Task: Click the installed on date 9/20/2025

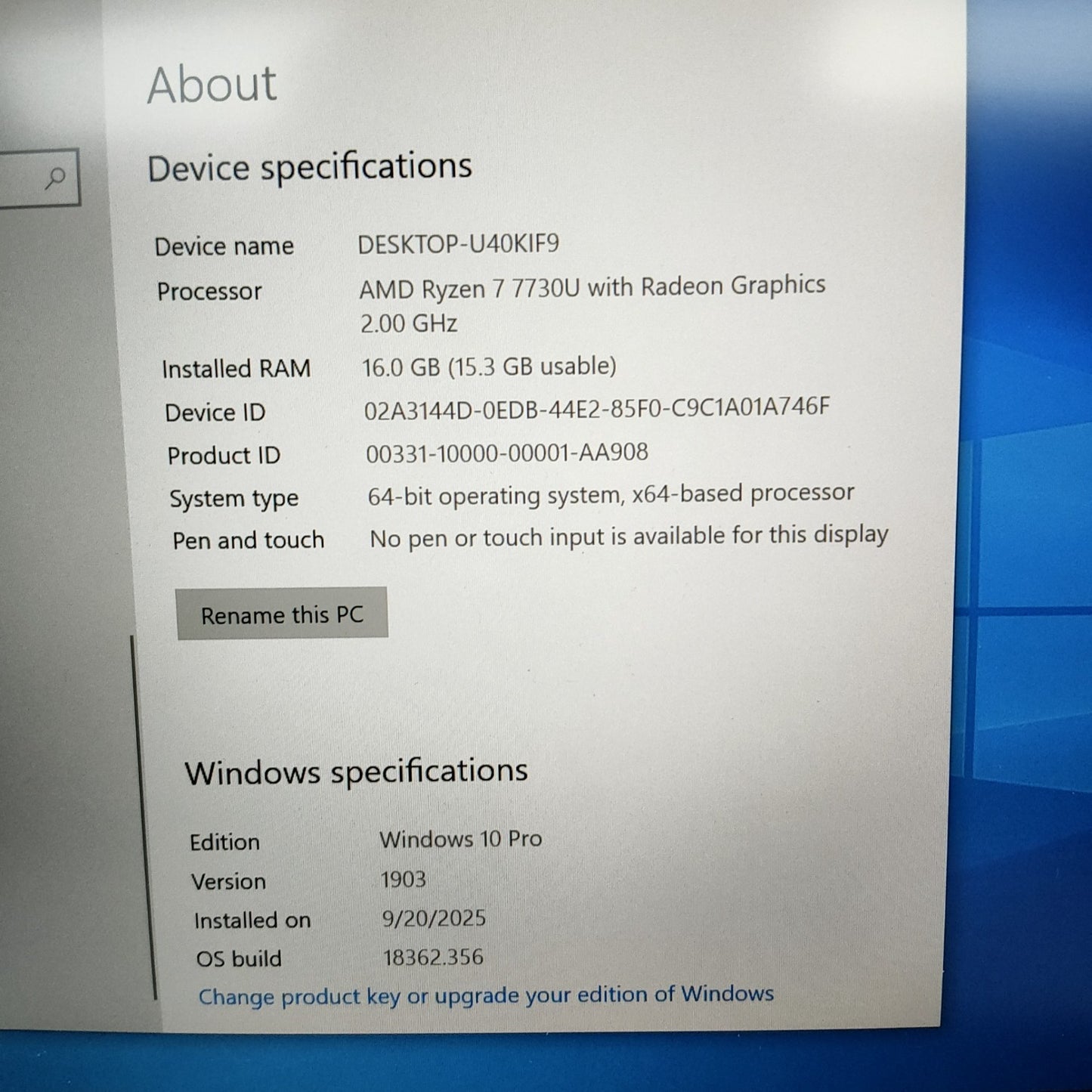Action: tap(434, 918)
